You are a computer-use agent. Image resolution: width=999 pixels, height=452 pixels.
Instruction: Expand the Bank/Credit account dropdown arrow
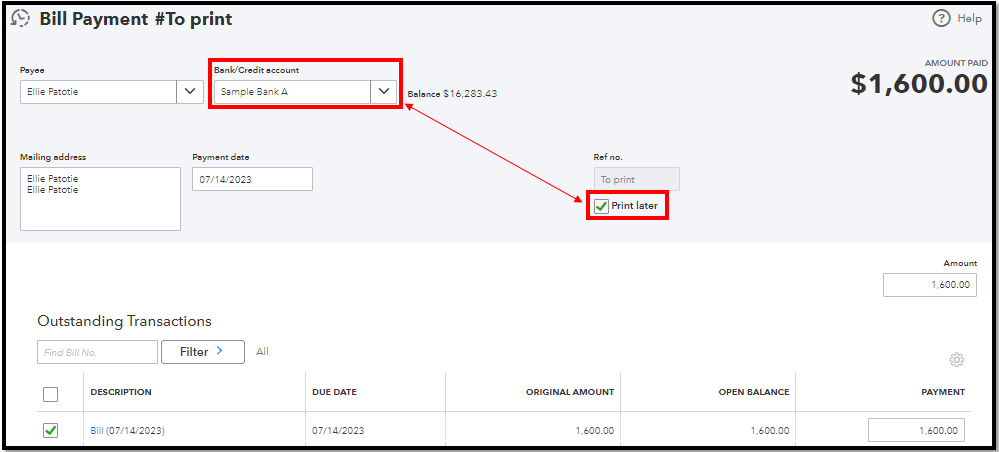pyautogui.click(x=384, y=91)
